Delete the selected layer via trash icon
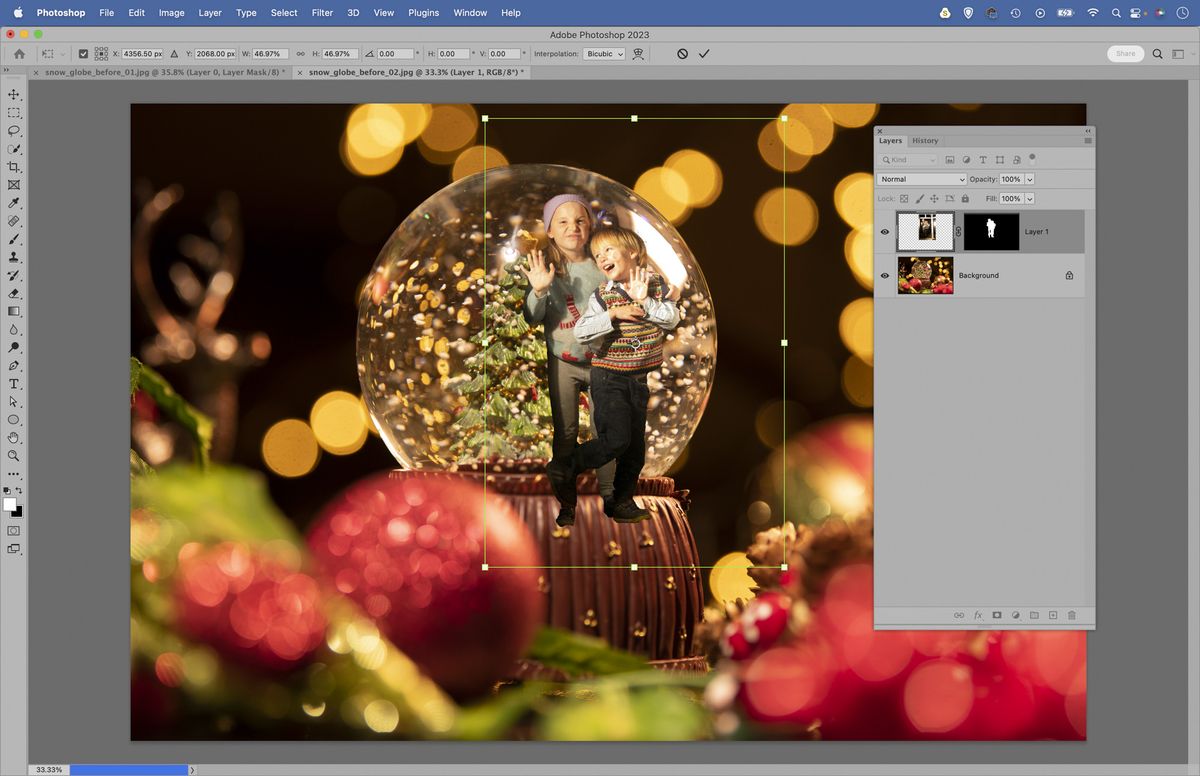 click(1072, 615)
